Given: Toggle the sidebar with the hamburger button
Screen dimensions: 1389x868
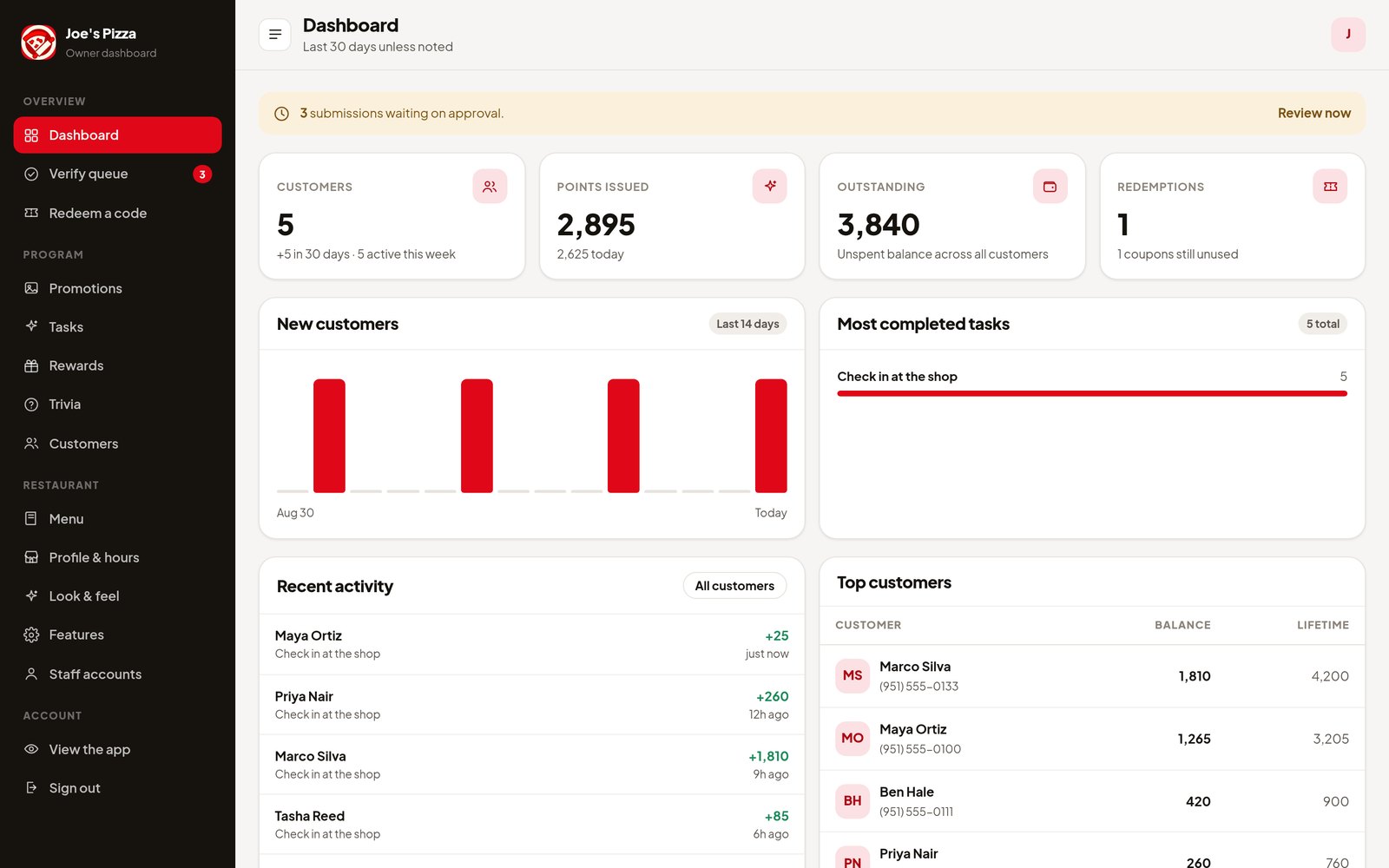Looking at the screenshot, I should pyautogui.click(x=275, y=35).
